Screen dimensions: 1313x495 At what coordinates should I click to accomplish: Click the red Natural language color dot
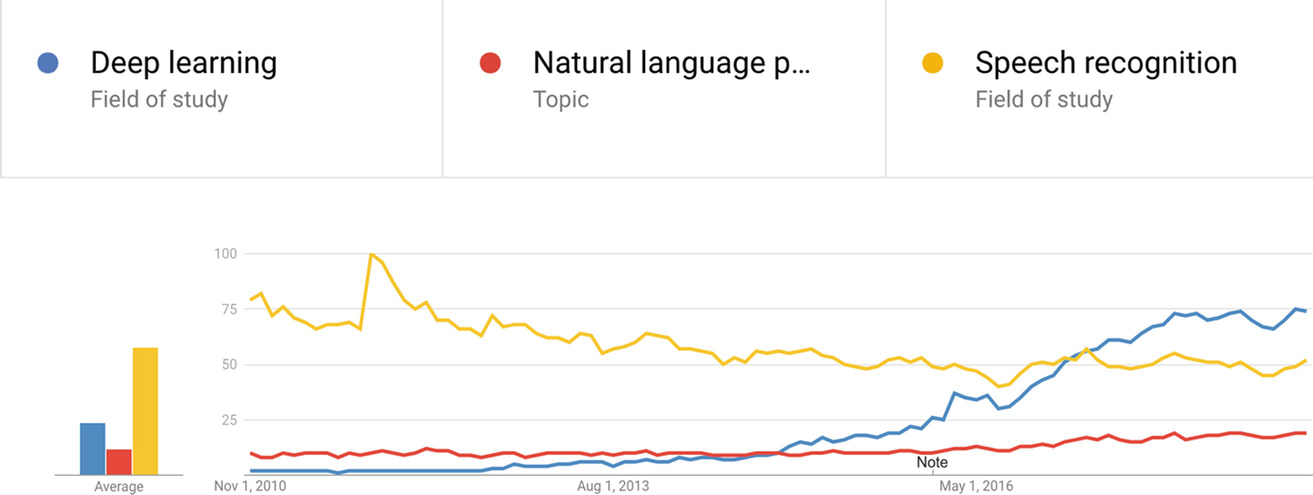click(489, 63)
